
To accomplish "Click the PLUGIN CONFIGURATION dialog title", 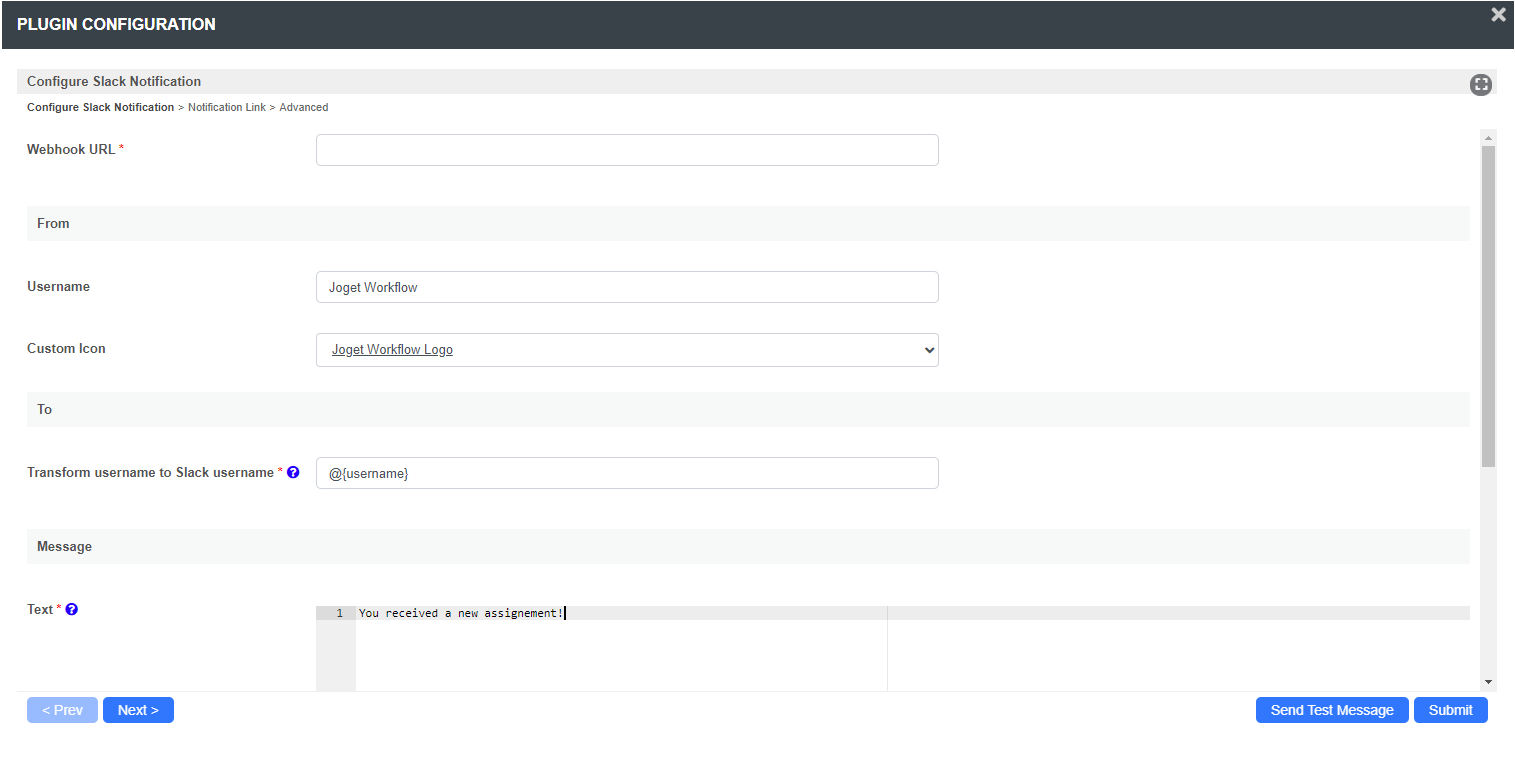I will (x=116, y=24).
